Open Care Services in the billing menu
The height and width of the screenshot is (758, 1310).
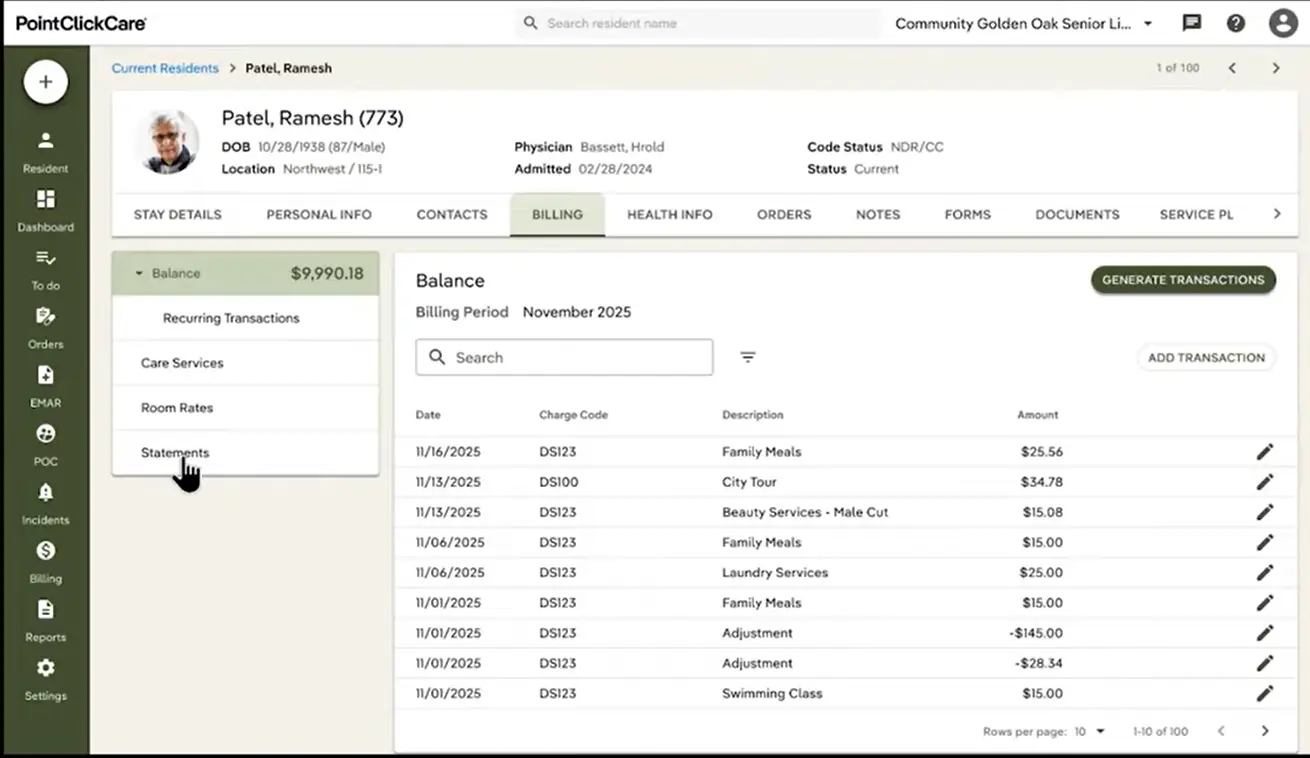[246, 363]
